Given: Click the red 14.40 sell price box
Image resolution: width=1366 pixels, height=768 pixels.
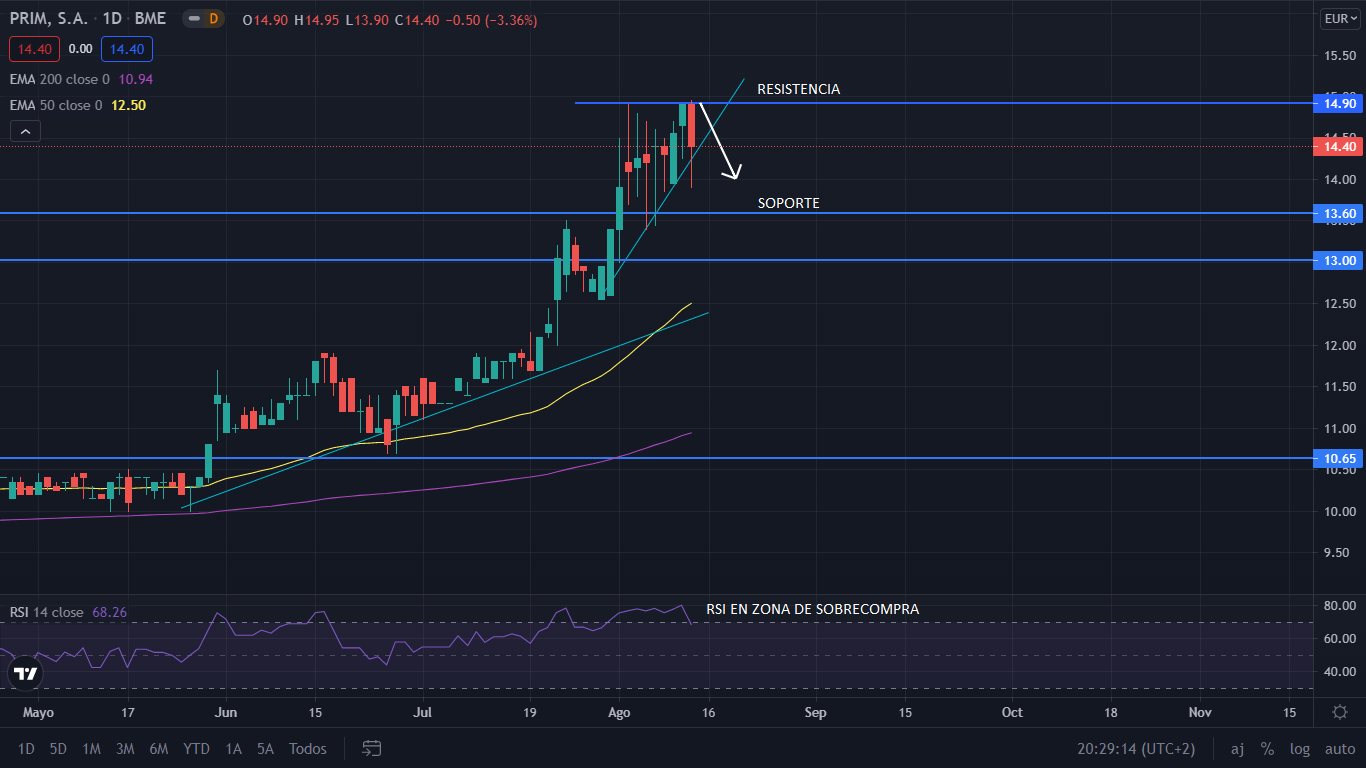Looking at the screenshot, I should (35, 48).
